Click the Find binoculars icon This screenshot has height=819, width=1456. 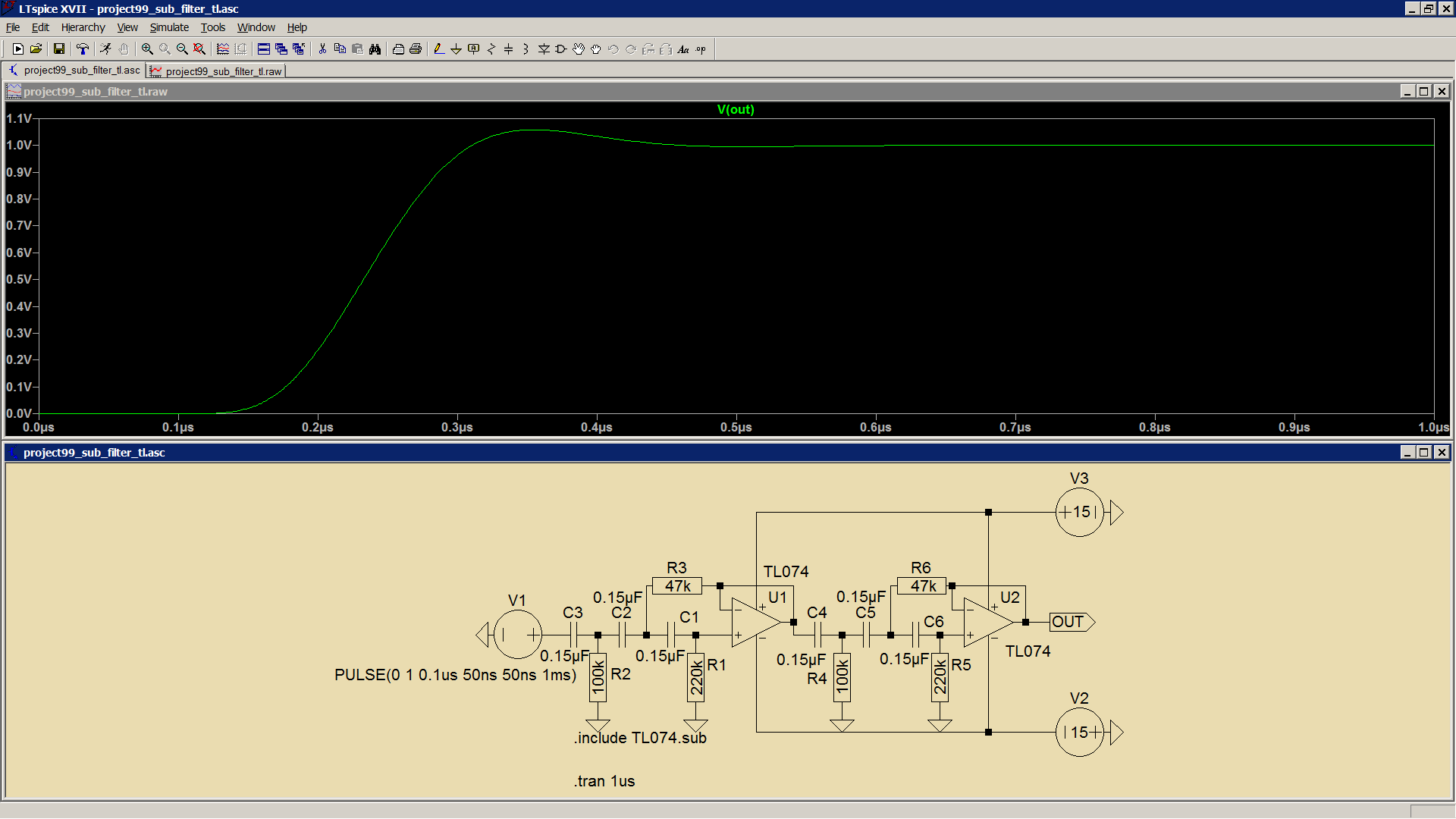[x=375, y=49]
